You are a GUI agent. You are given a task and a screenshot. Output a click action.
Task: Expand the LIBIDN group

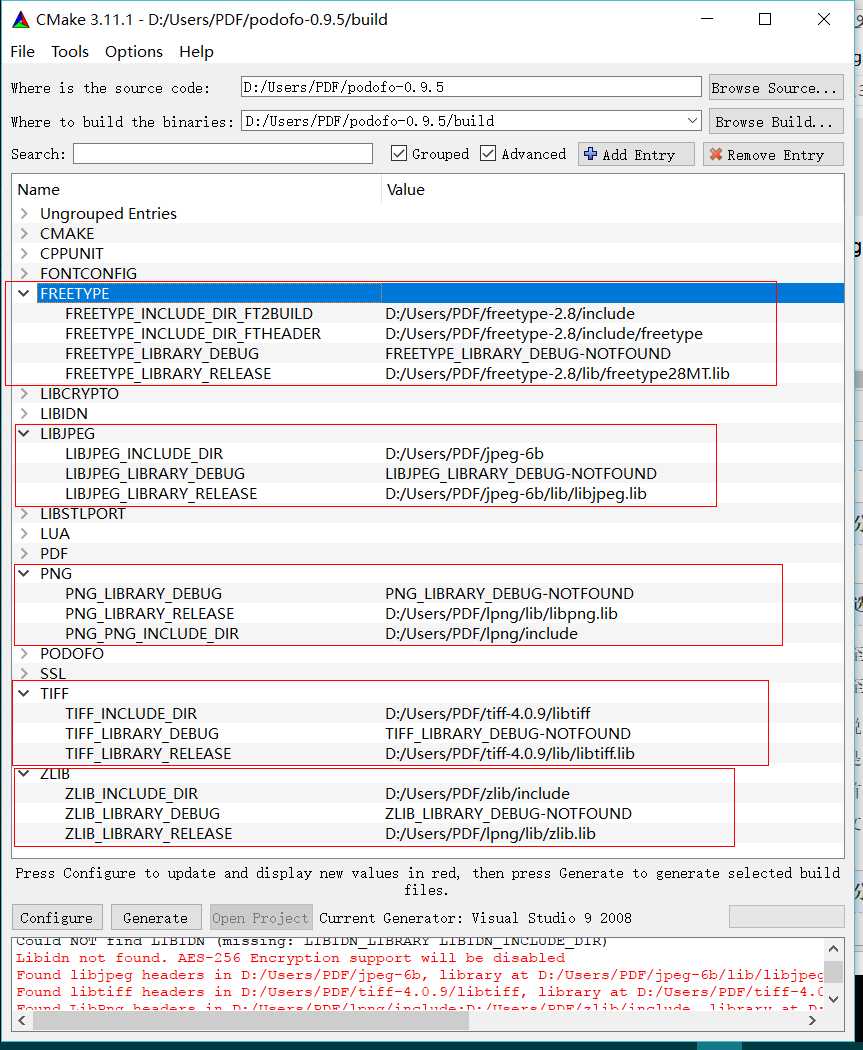tap(24, 414)
